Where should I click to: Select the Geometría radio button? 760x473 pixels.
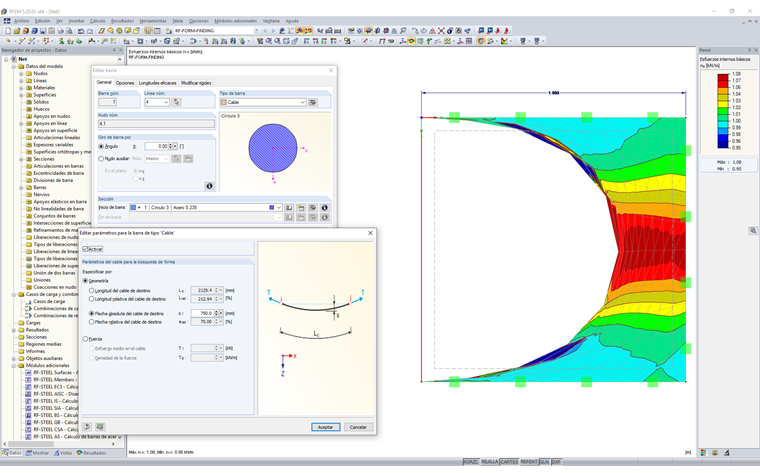click(x=85, y=281)
